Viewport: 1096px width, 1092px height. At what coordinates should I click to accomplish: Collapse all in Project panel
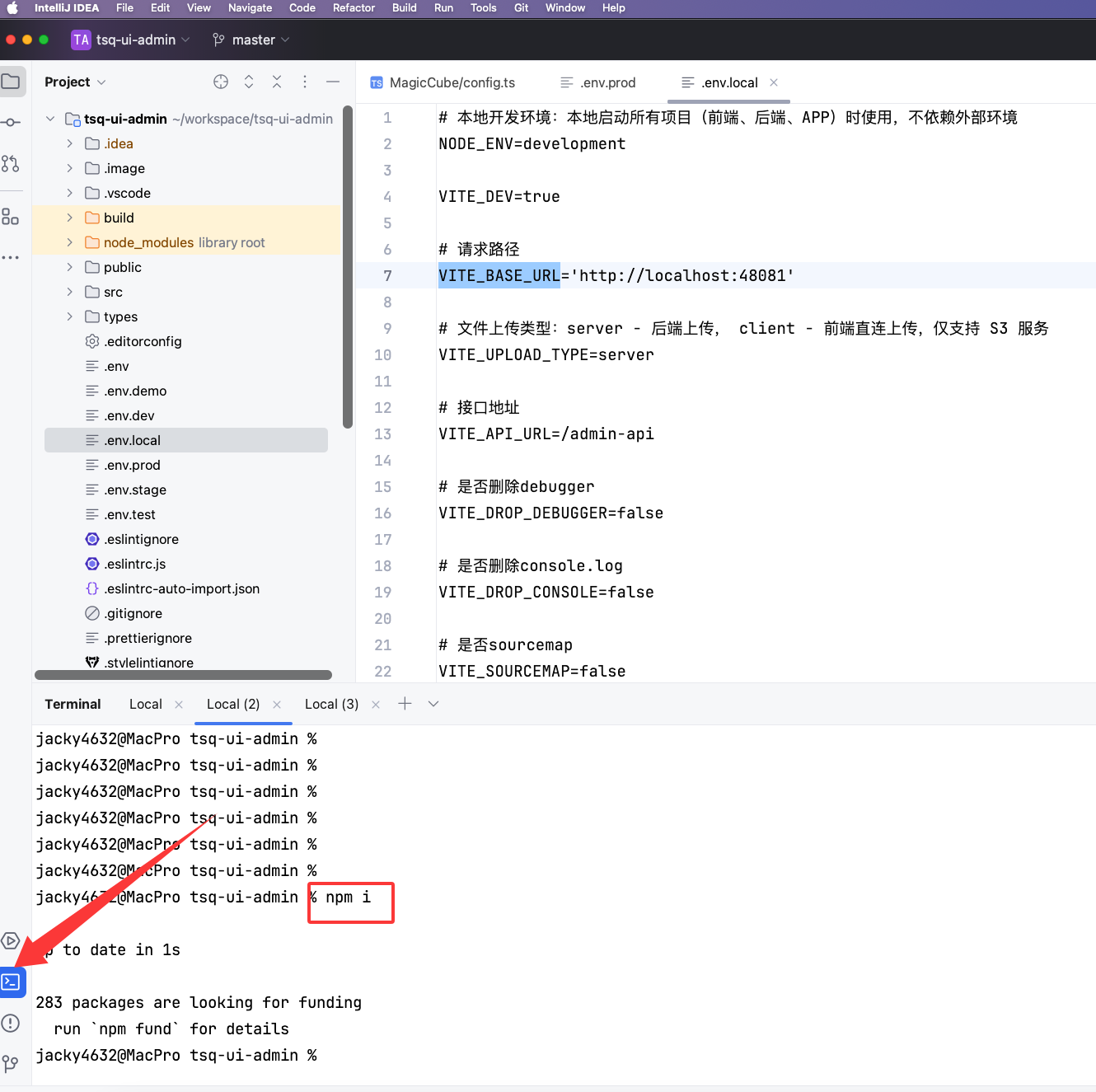[277, 82]
